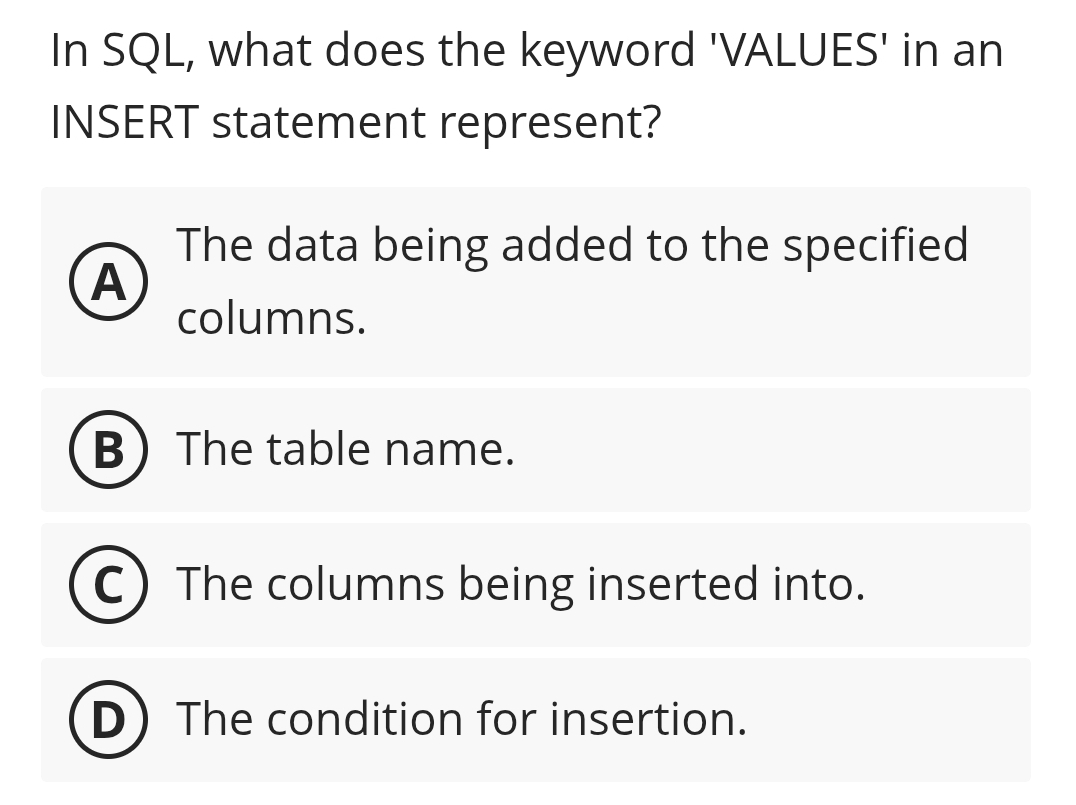Click the word 'INSERT' in the question
The height and width of the screenshot is (805, 1076).
pyautogui.click(x=122, y=123)
